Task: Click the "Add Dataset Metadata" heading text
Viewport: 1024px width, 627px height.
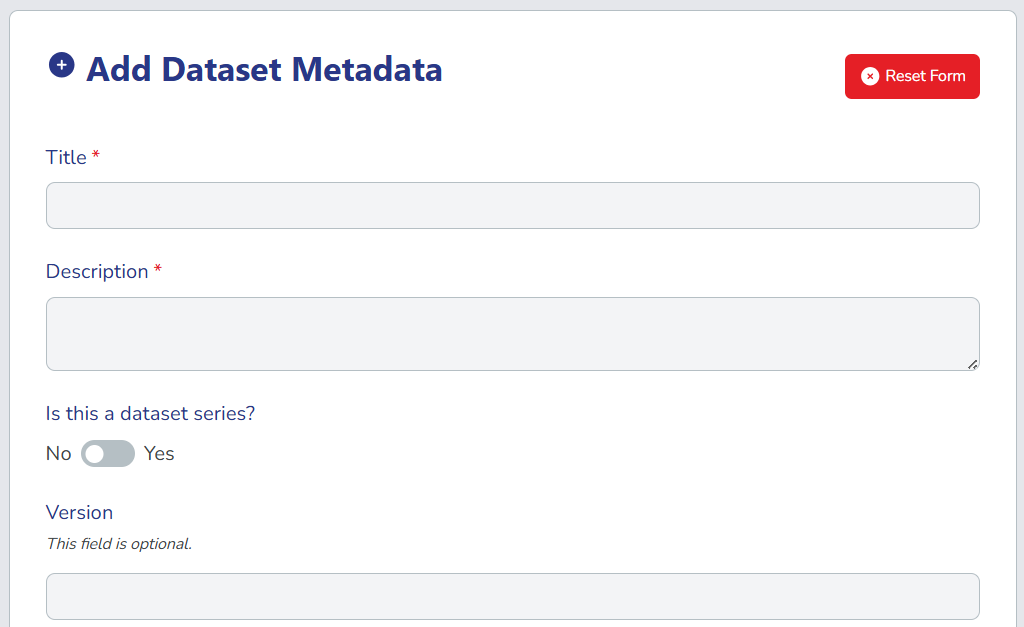Action: pyautogui.click(x=264, y=70)
